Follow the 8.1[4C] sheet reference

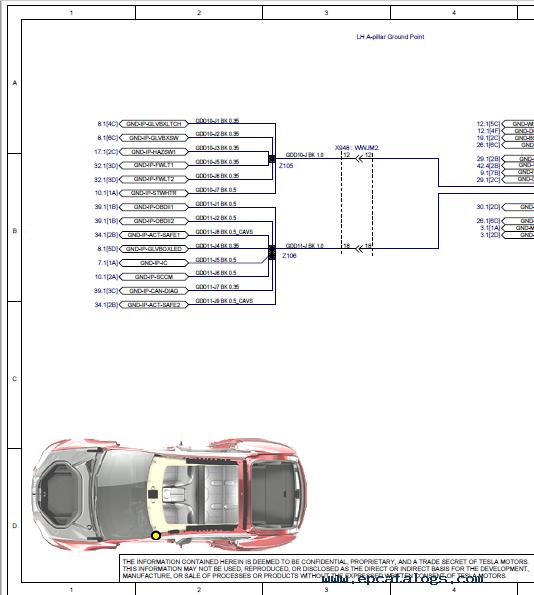[x=107, y=124]
